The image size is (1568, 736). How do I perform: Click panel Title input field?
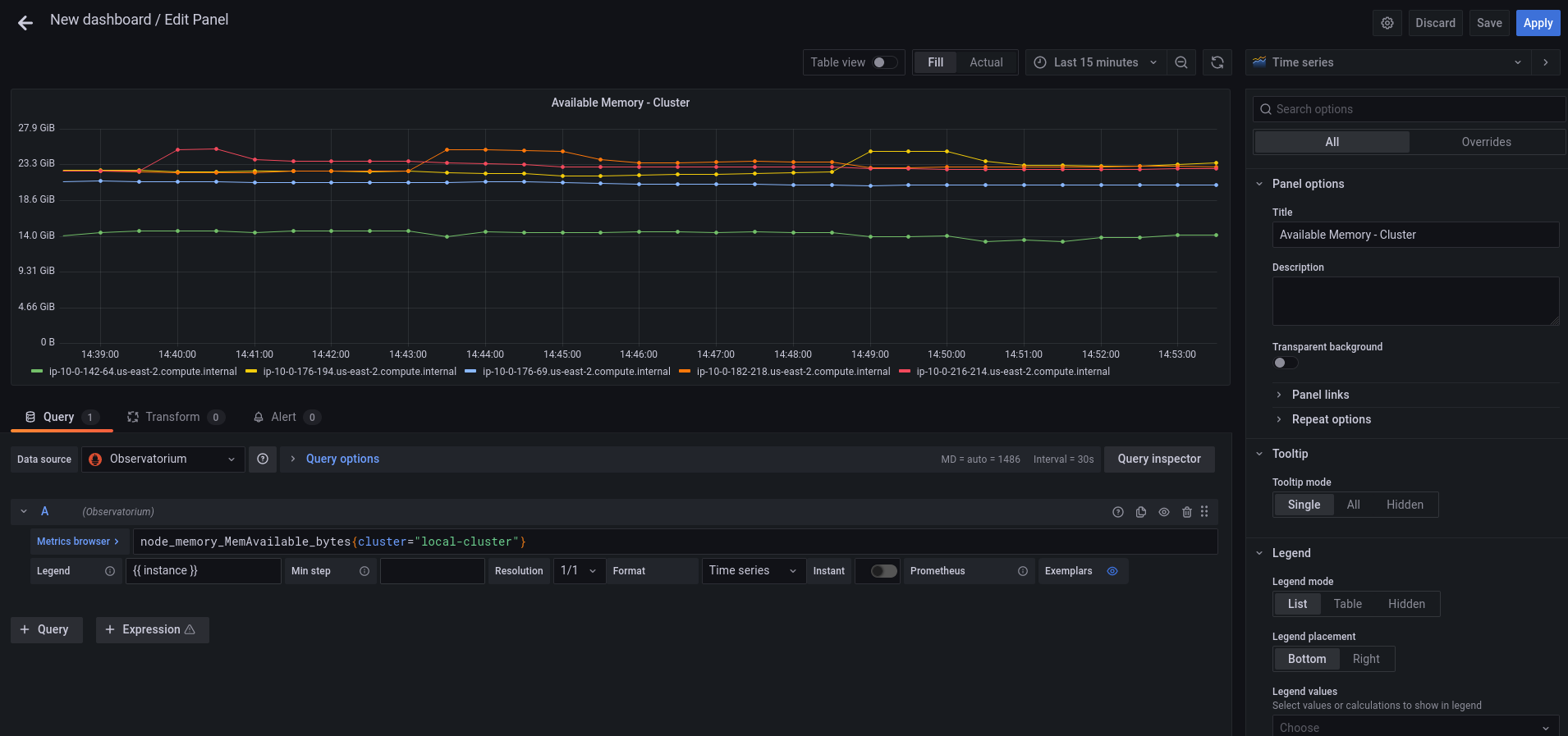(x=1415, y=235)
